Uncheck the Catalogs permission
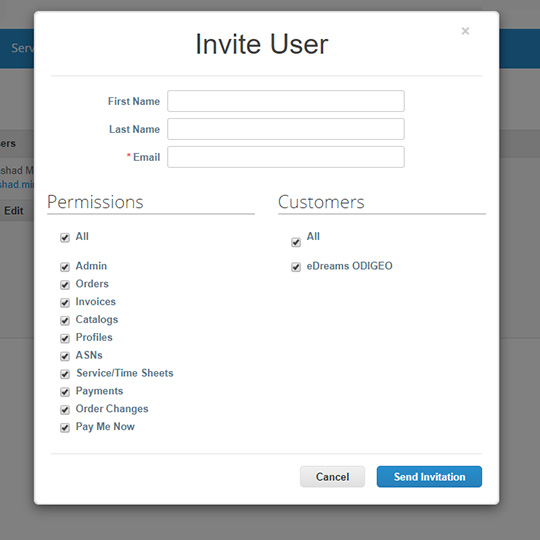The image size is (540, 540). pyautogui.click(x=65, y=321)
